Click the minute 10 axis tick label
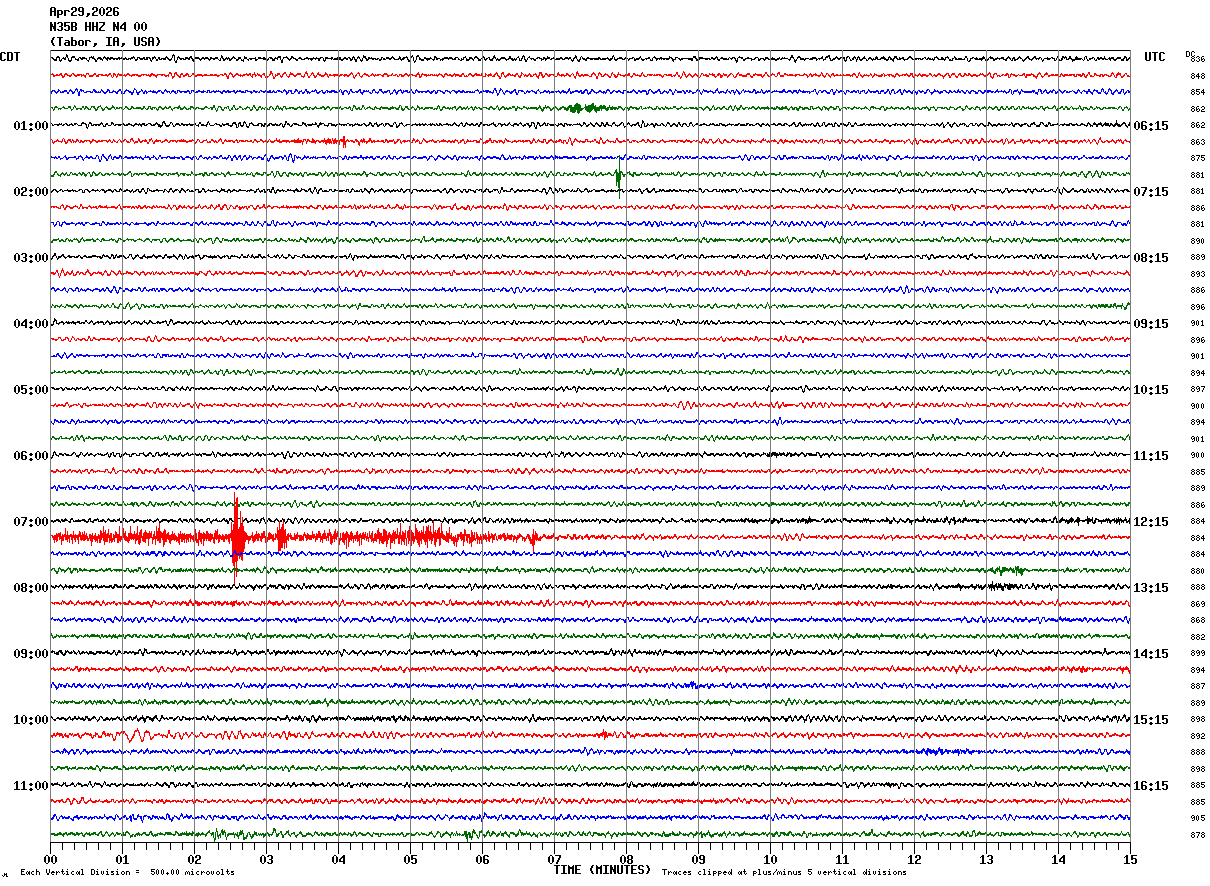The height and width of the screenshot is (886, 1210). click(x=770, y=859)
